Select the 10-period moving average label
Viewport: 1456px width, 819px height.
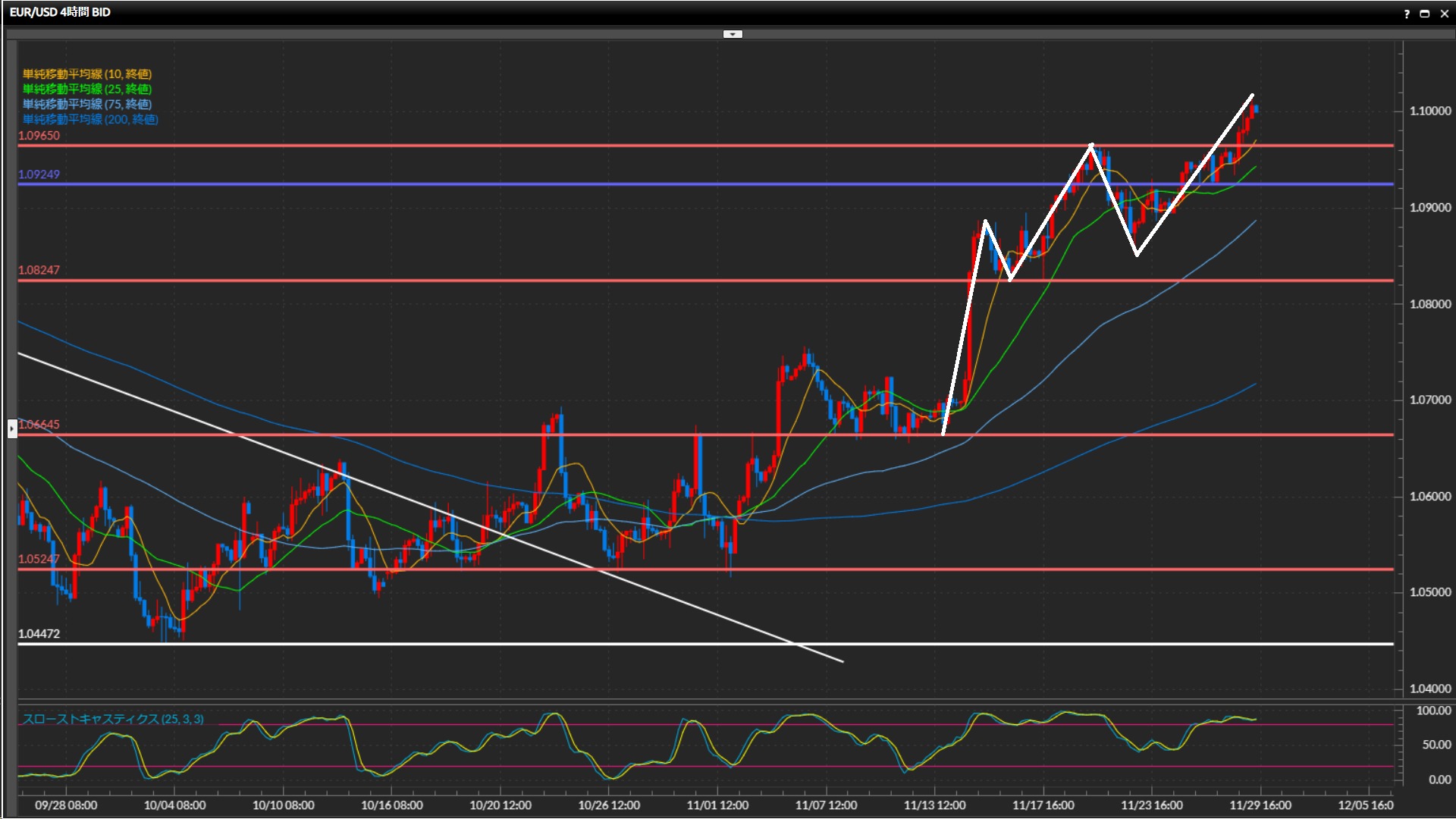(x=86, y=74)
